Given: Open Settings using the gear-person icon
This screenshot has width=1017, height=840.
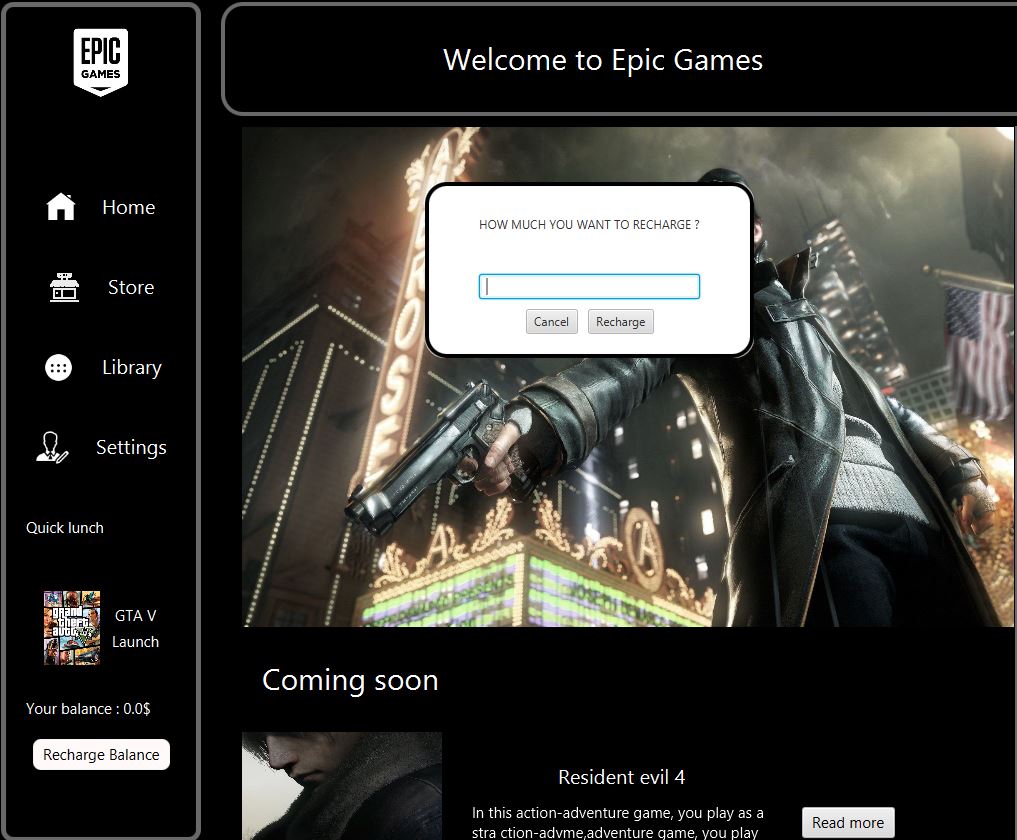Looking at the screenshot, I should [x=51, y=447].
